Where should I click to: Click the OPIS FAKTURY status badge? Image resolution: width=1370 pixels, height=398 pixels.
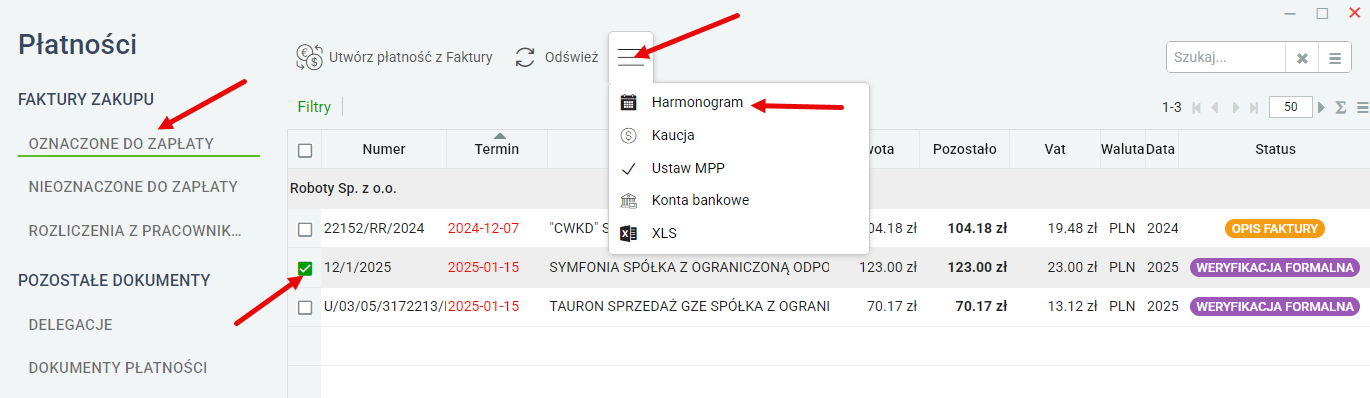coord(1274,229)
